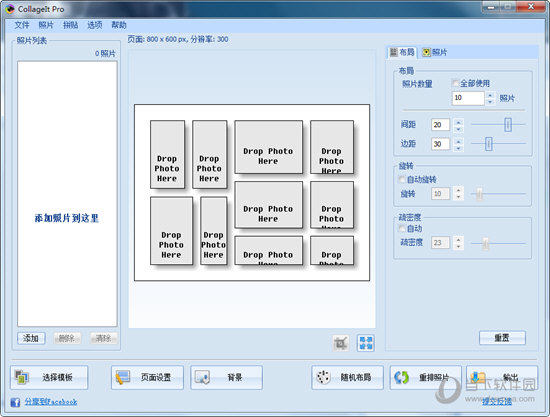Screen dimensions: 550x417
Task: Increase the 边距 margin value
Action: point(458,141)
